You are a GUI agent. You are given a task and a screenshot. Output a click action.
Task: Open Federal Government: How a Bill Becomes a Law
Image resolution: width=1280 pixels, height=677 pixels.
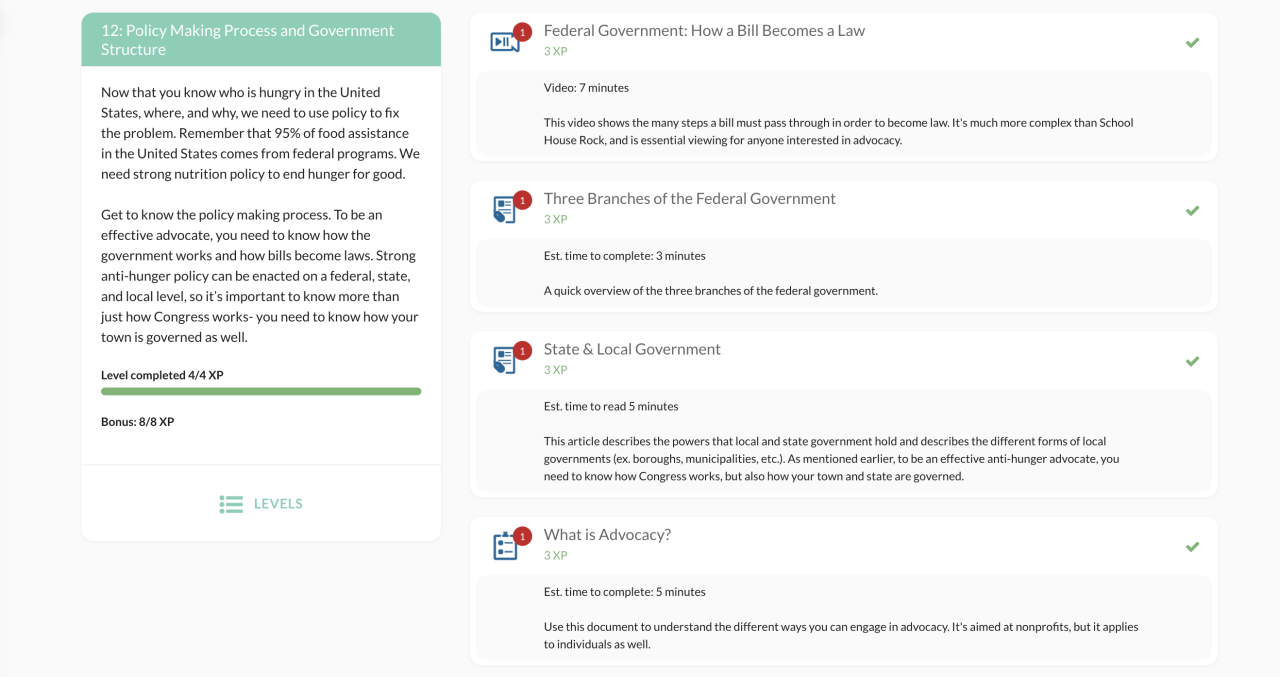click(704, 31)
